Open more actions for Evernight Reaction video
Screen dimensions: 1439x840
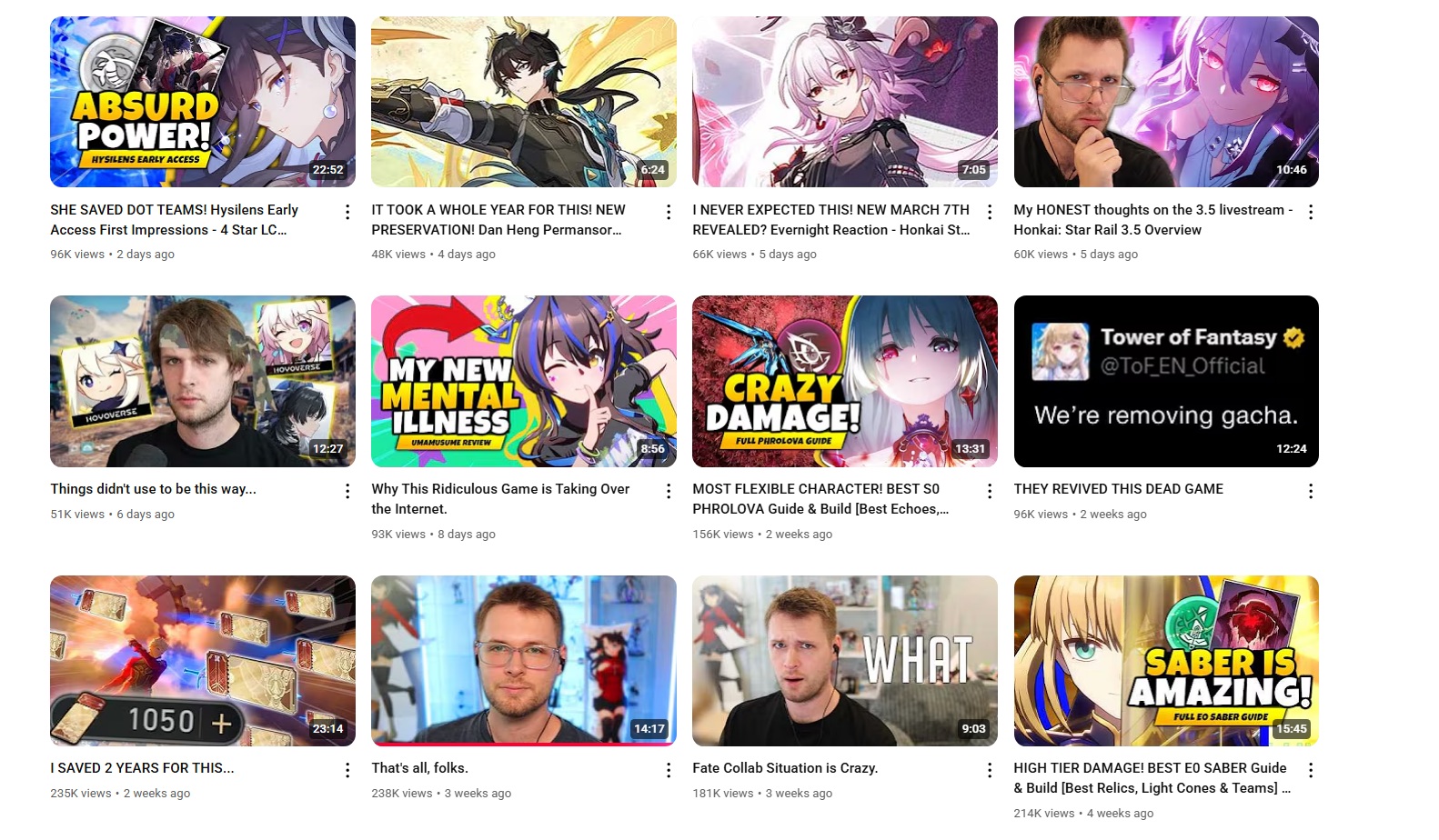click(990, 212)
